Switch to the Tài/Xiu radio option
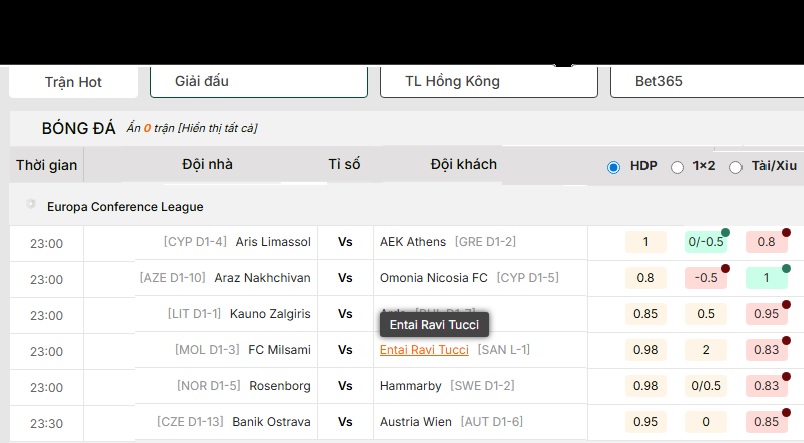Image resolution: width=804 pixels, height=443 pixels. tap(736, 167)
